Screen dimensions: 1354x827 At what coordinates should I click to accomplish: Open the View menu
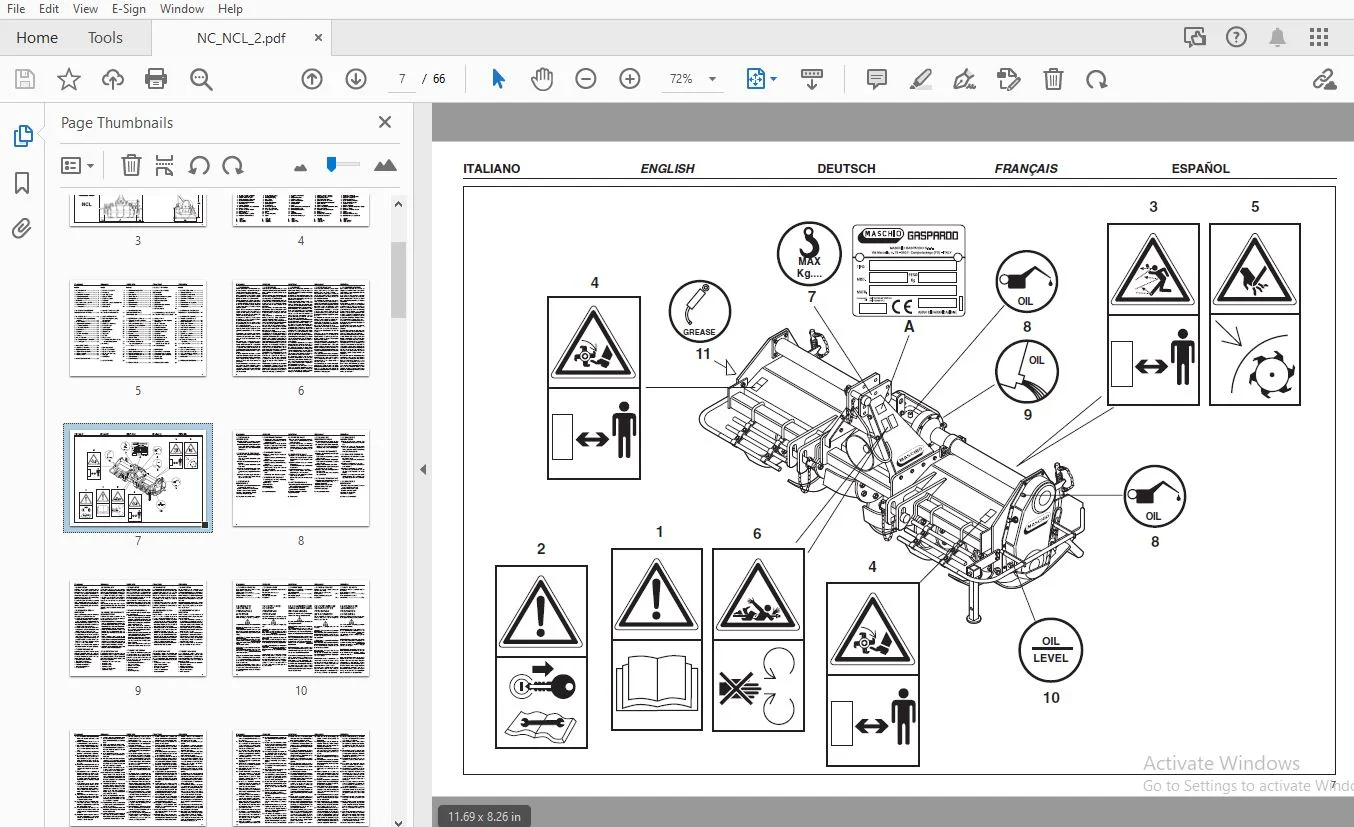pyautogui.click(x=86, y=9)
